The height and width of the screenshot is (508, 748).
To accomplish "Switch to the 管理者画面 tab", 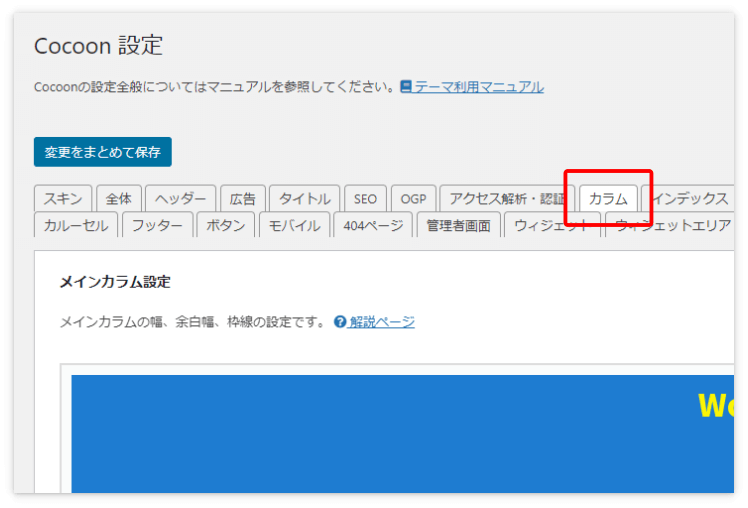I will (458, 225).
